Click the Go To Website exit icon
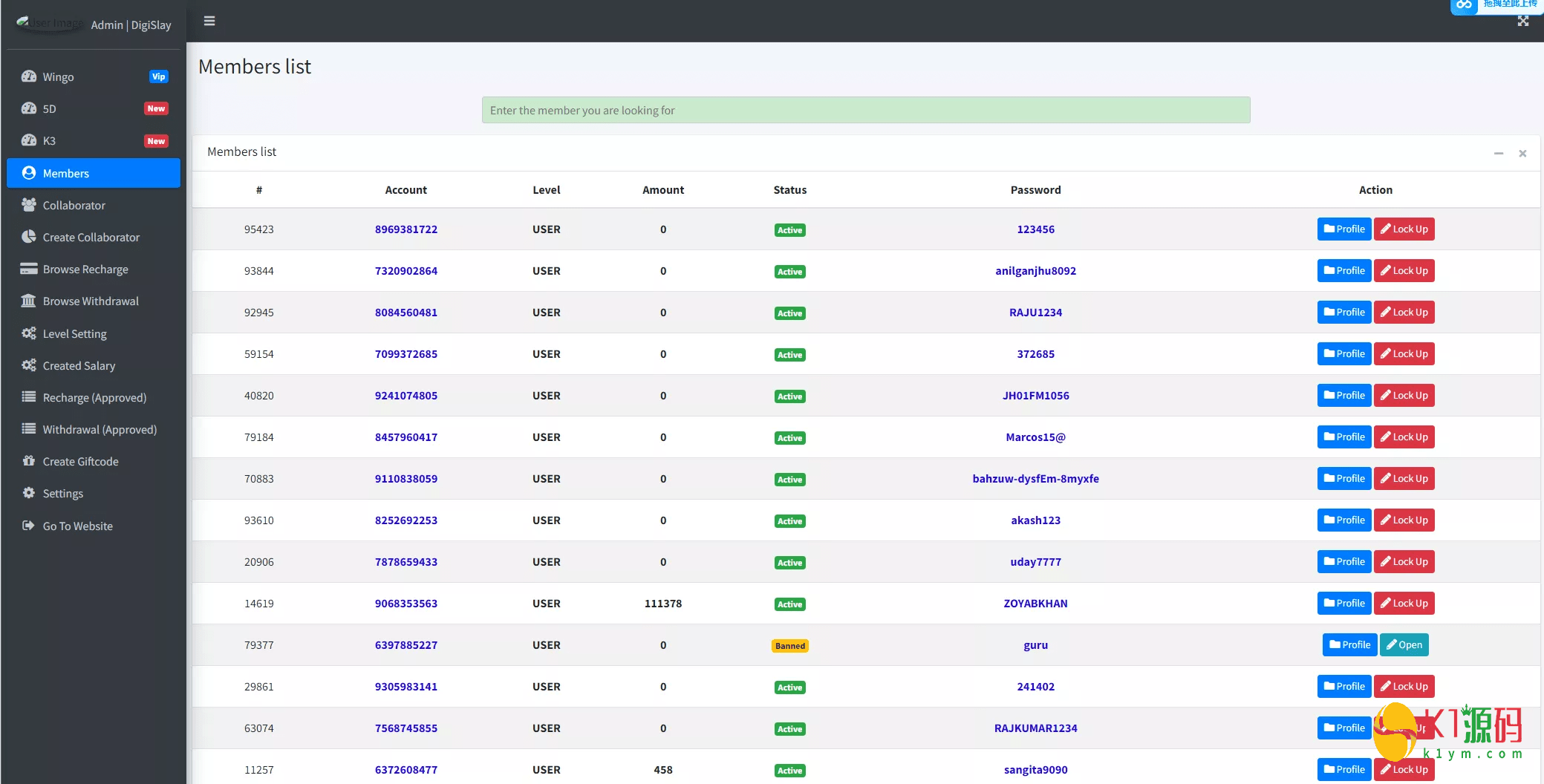 point(29,526)
